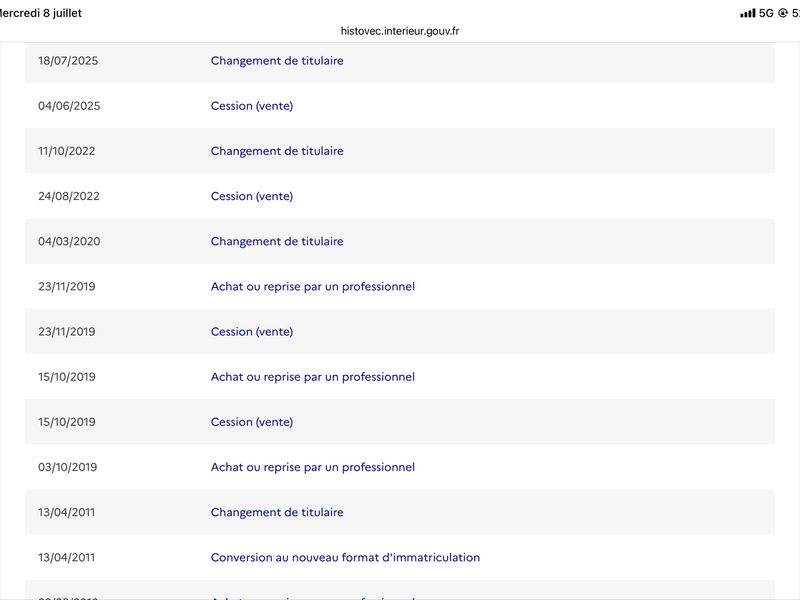The height and width of the screenshot is (600, 800).
Task: Open the 04/03/2020 Changement de titulaire entry
Action: click(x=400, y=241)
